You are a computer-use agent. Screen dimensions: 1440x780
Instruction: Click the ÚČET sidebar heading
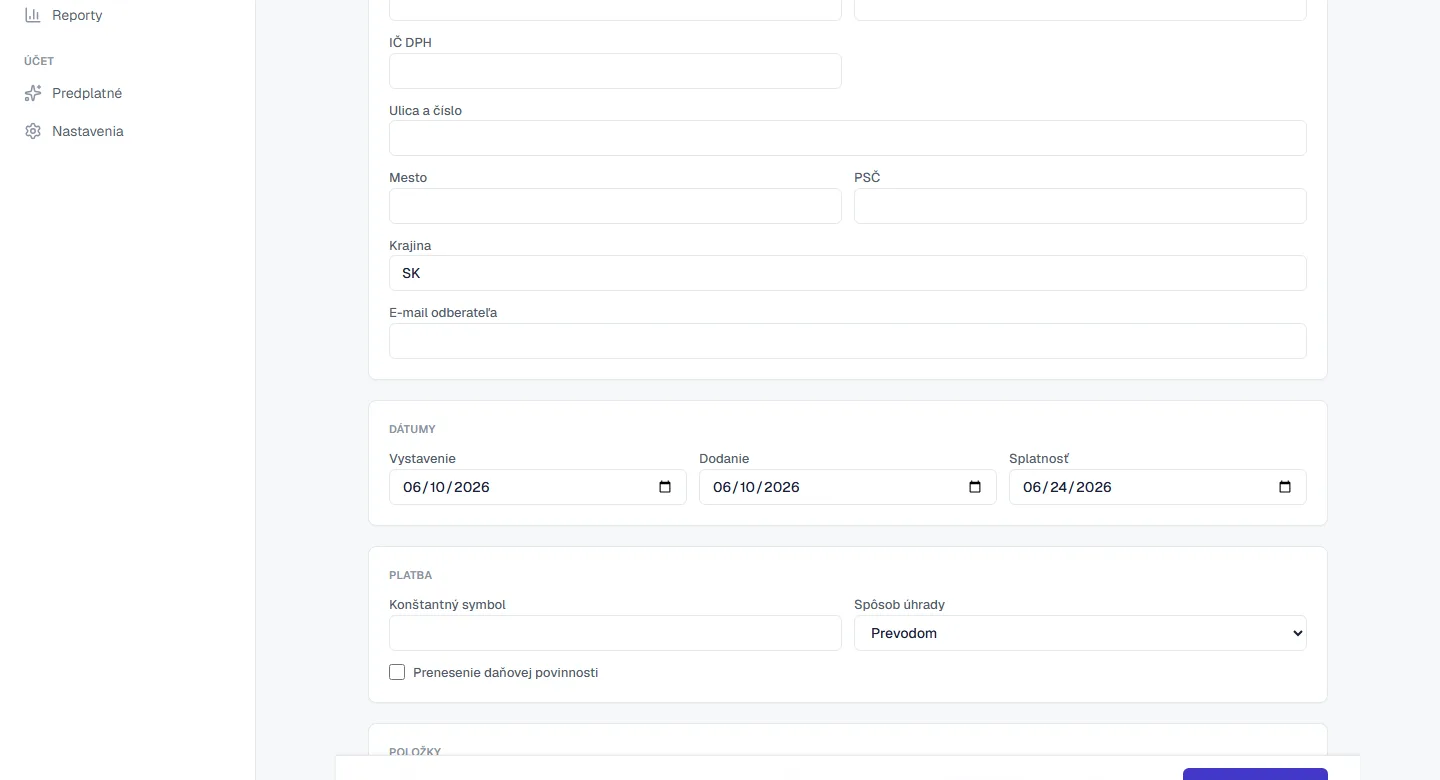(39, 61)
